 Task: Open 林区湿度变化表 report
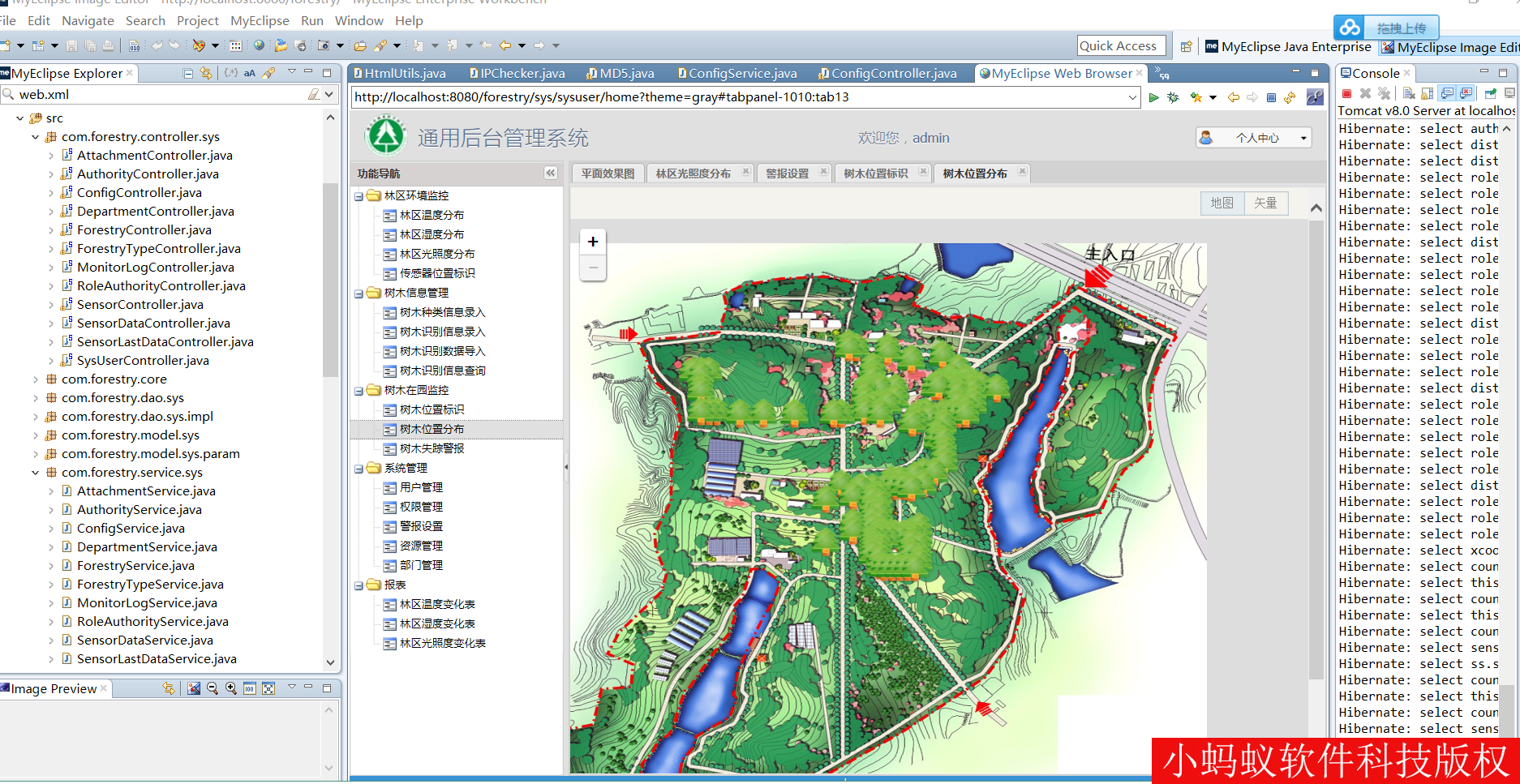coord(437,624)
